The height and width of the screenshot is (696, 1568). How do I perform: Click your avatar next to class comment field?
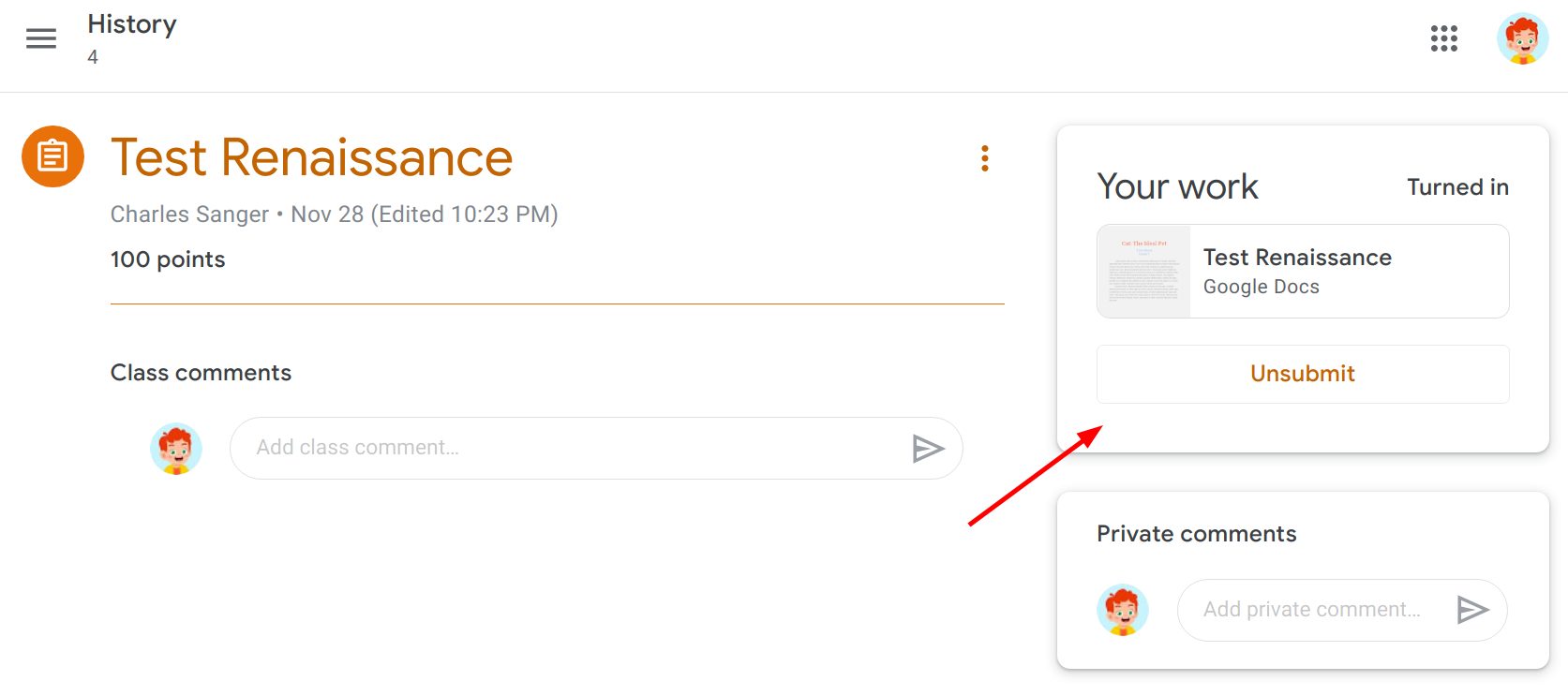(x=177, y=448)
